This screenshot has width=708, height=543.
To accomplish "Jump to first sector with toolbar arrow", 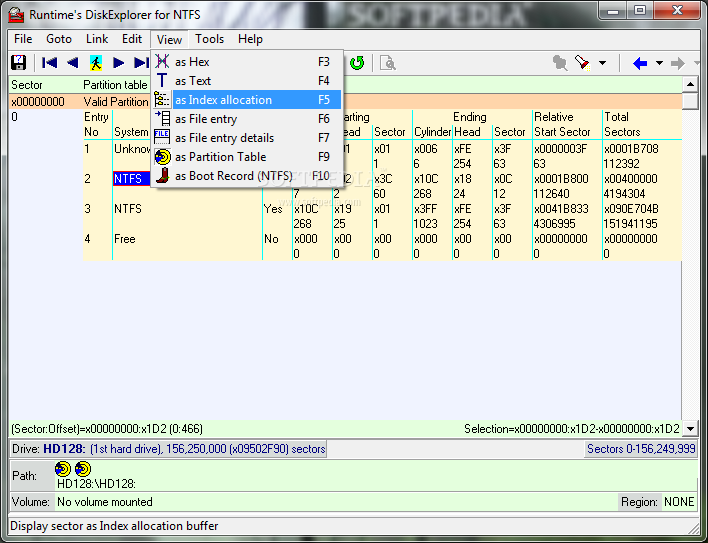I will tap(49, 63).
